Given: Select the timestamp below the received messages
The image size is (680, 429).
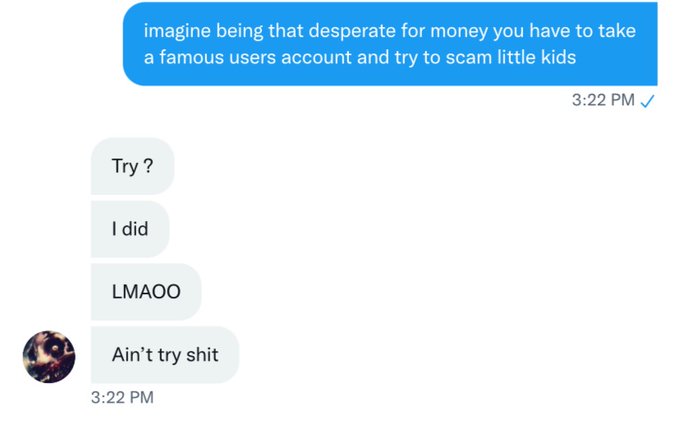Looking at the screenshot, I should click(x=122, y=397).
